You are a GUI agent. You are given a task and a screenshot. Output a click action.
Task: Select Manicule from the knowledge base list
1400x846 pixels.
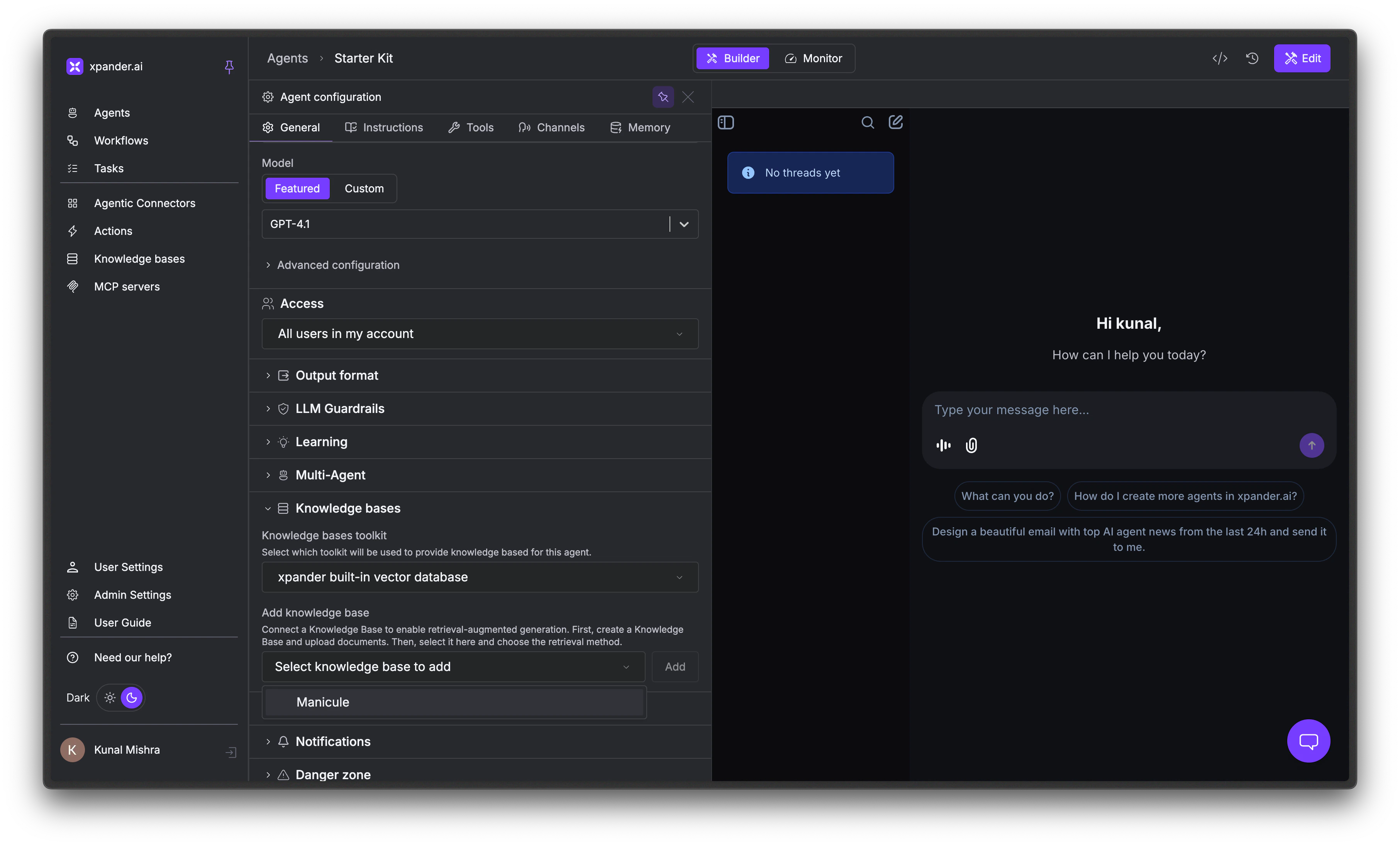[453, 702]
